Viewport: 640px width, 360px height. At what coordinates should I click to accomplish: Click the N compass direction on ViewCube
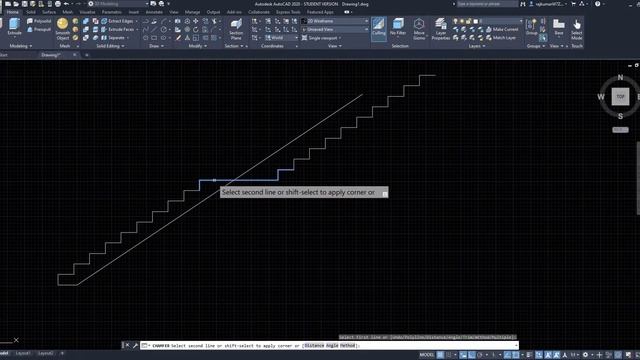(x=620, y=77)
